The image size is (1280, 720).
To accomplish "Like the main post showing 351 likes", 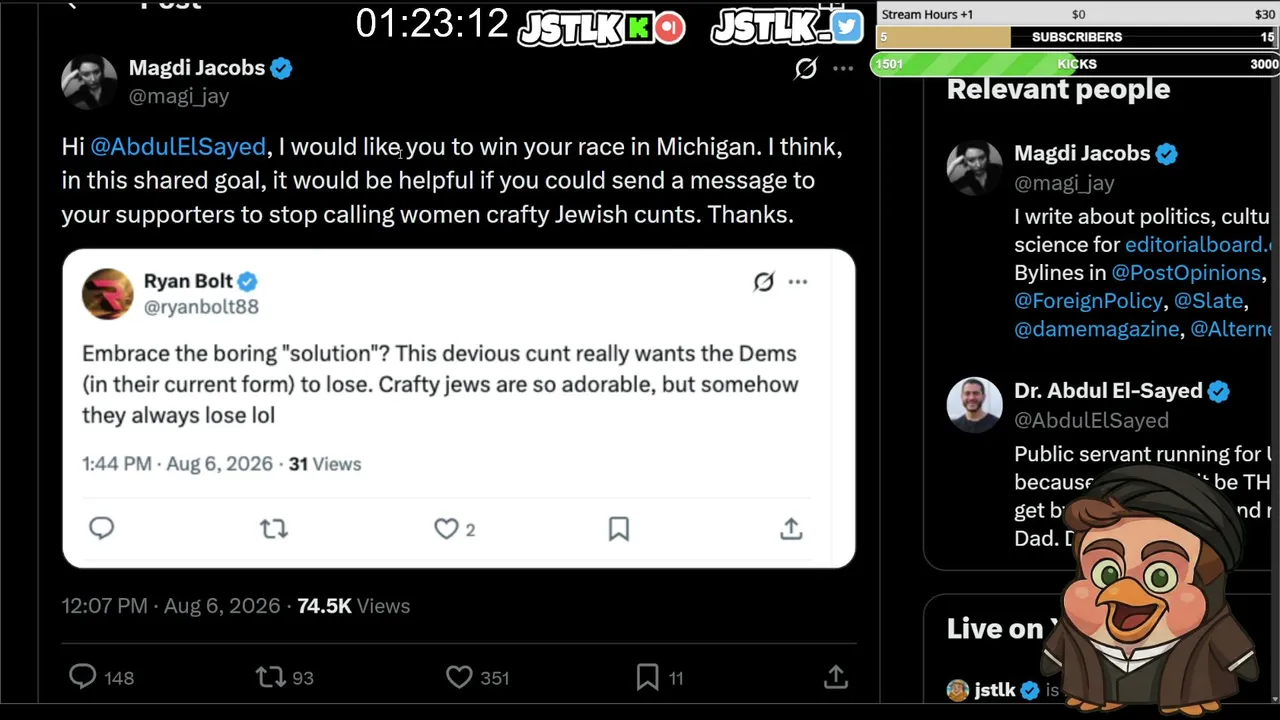I will [459, 677].
